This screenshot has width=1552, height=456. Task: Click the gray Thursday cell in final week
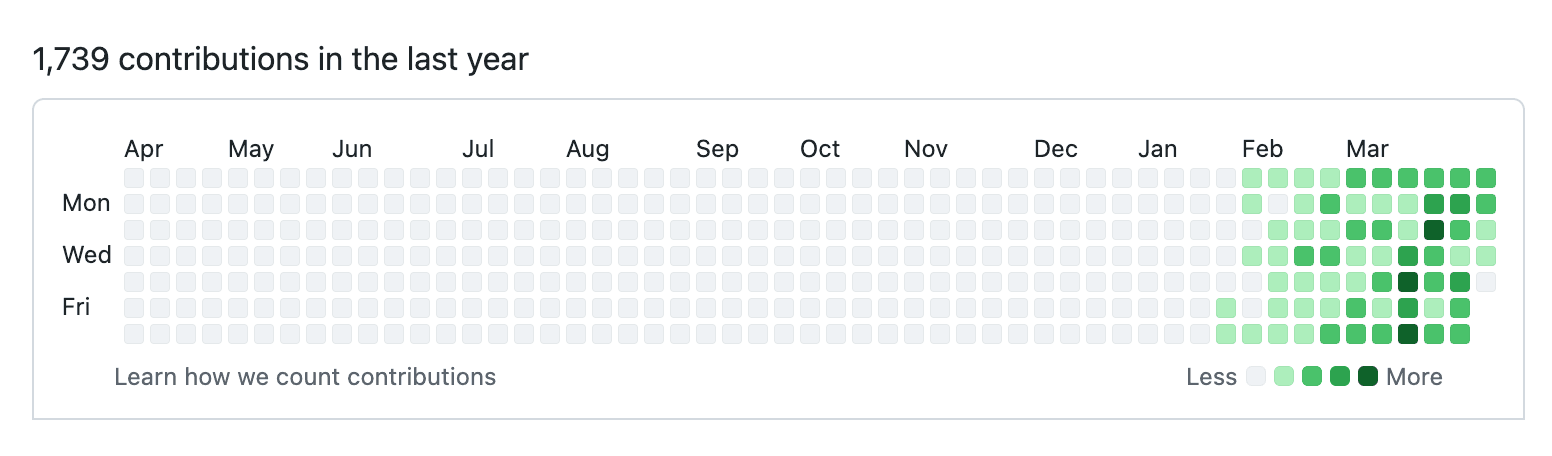click(1486, 282)
